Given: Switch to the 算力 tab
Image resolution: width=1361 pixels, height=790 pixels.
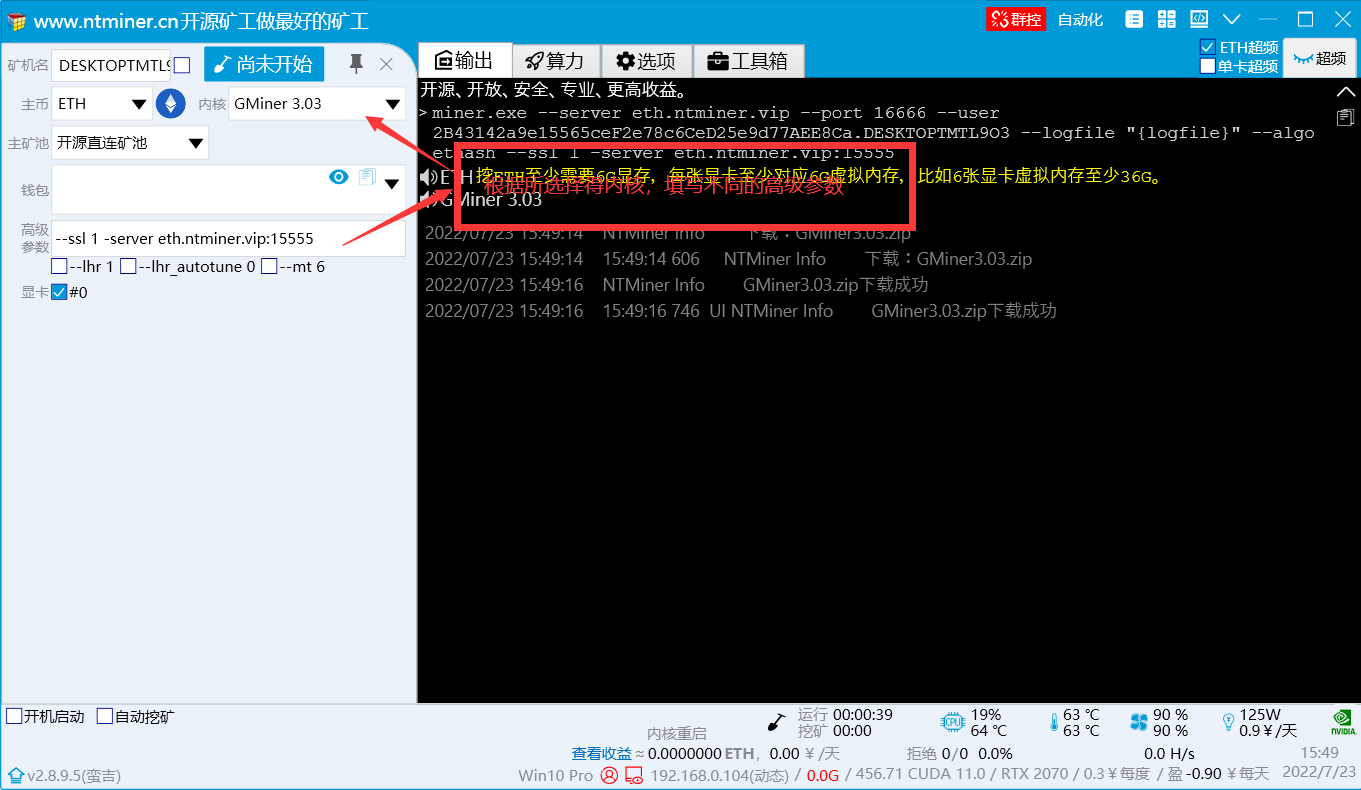Looking at the screenshot, I should tap(559, 61).
